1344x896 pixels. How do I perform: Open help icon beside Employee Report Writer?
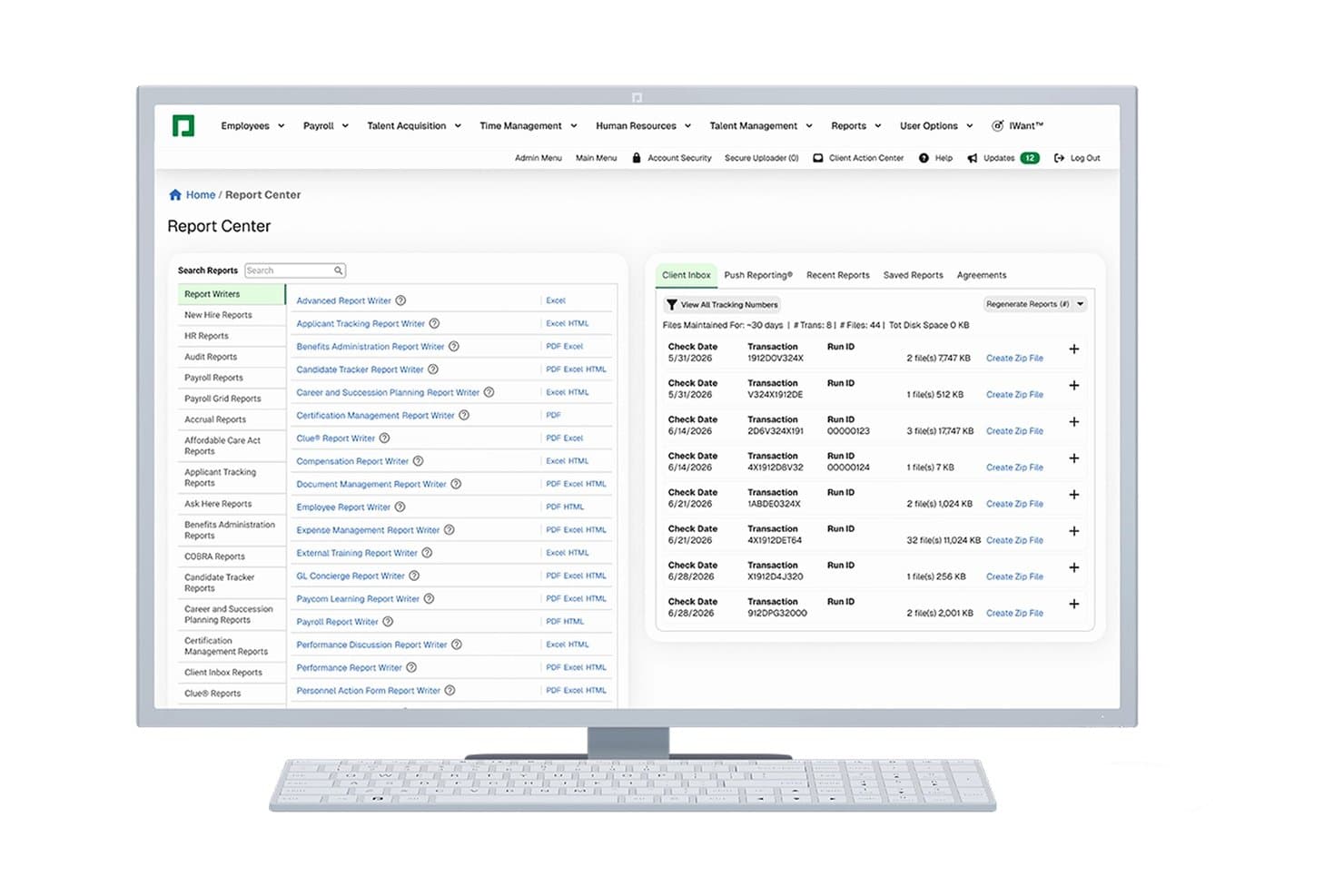pyautogui.click(x=400, y=507)
